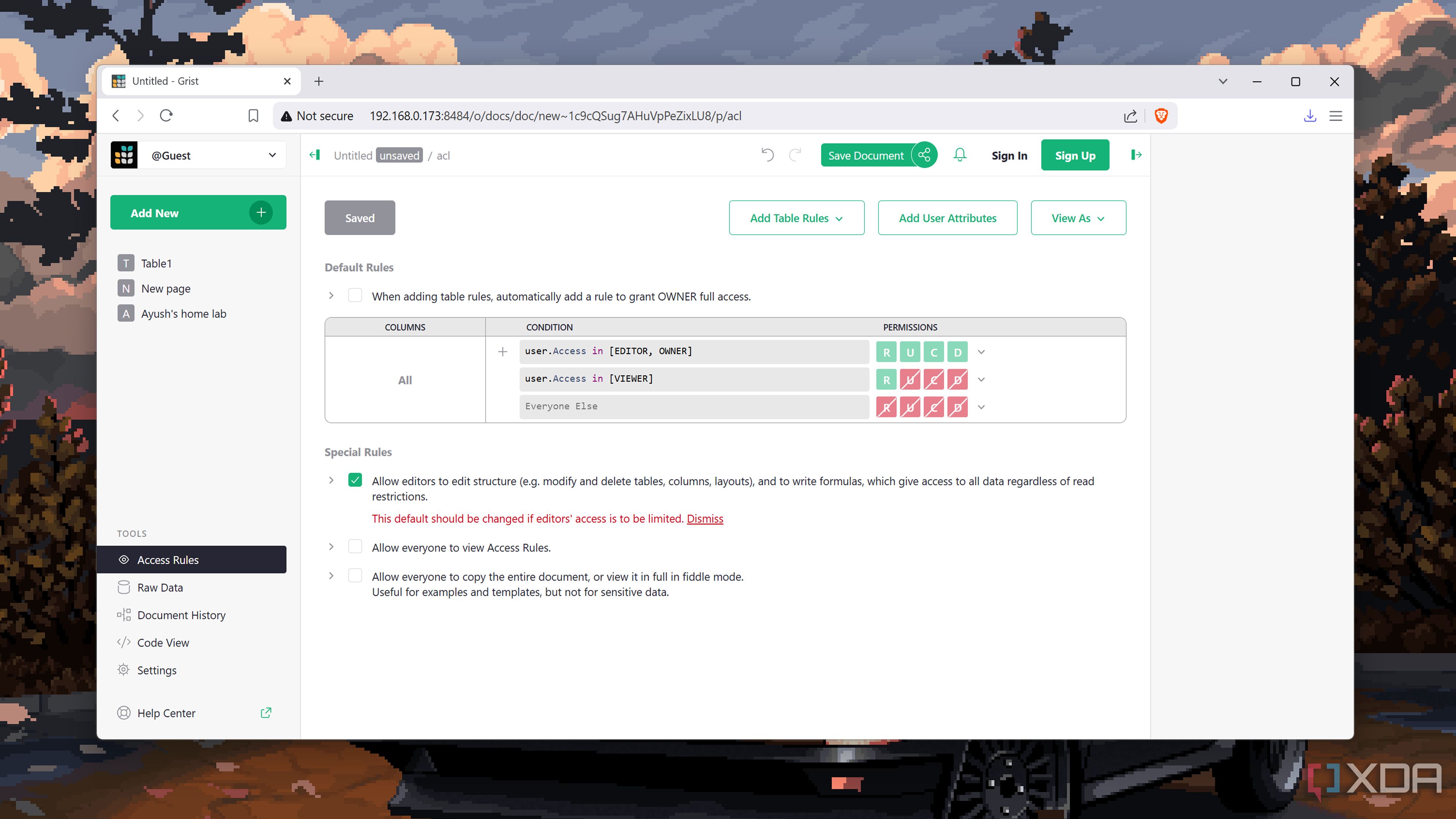This screenshot has width=1456, height=819.
Task: Open the @Guest account dropdown
Action: [x=212, y=155]
